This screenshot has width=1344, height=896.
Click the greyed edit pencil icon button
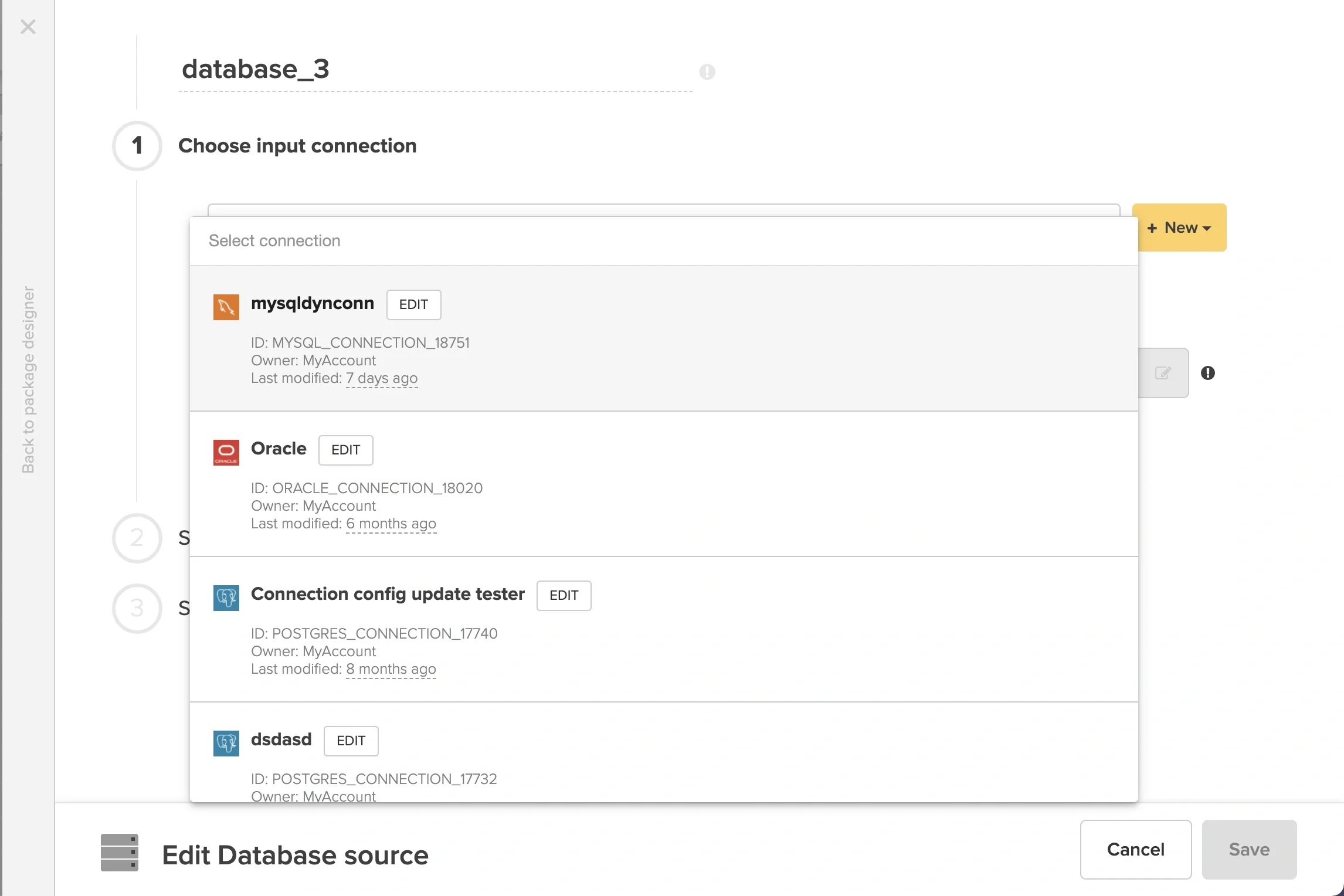tap(1163, 373)
